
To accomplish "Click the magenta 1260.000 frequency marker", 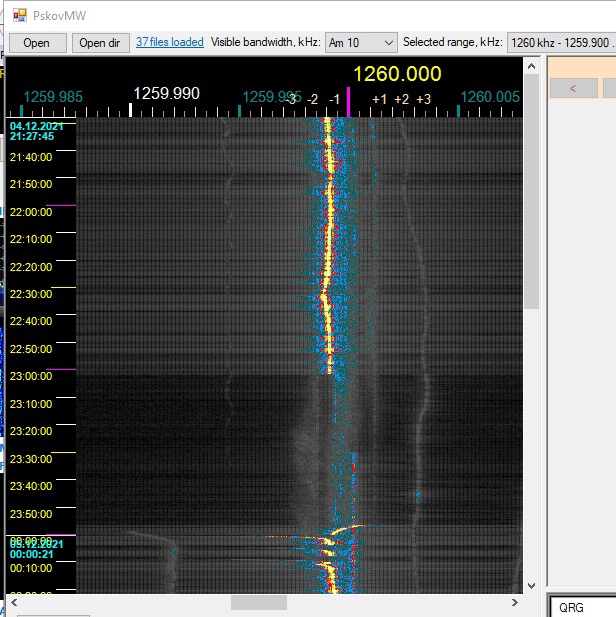I will [348, 102].
